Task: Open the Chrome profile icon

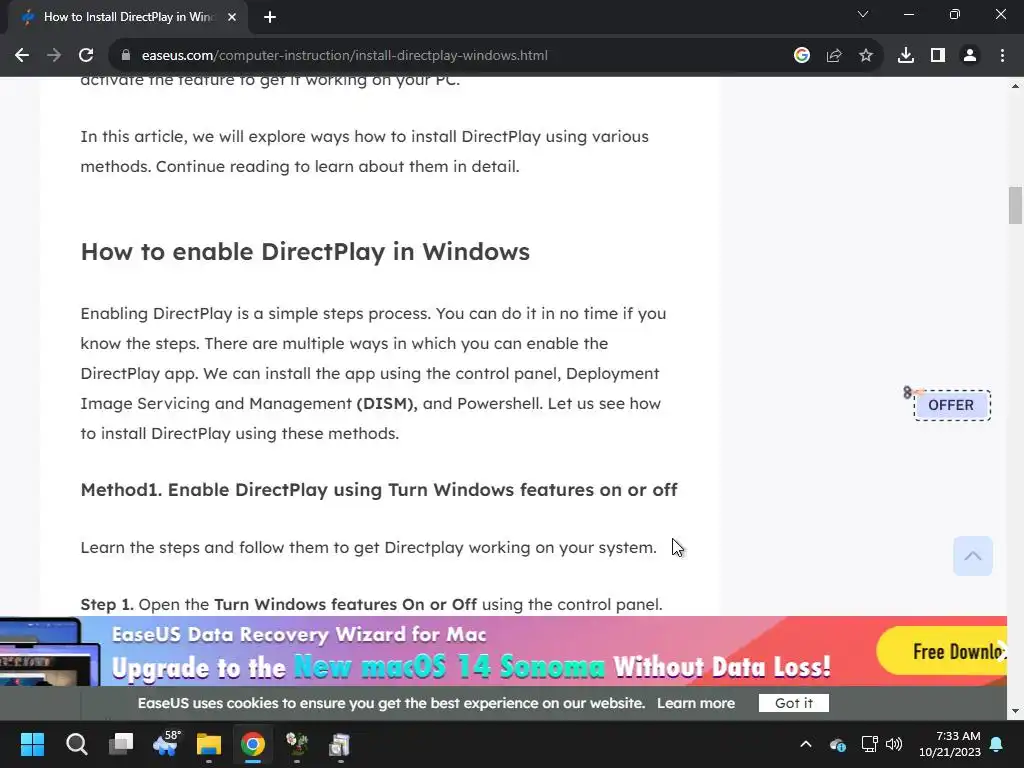Action: pyautogui.click(x=970, y=56)
